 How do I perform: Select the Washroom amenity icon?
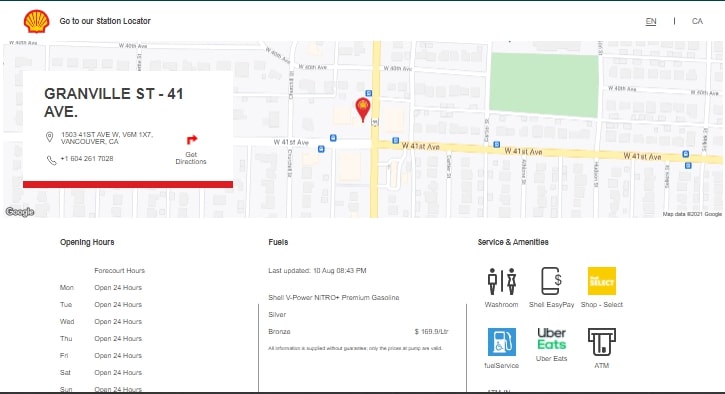(x=502, y=281)
